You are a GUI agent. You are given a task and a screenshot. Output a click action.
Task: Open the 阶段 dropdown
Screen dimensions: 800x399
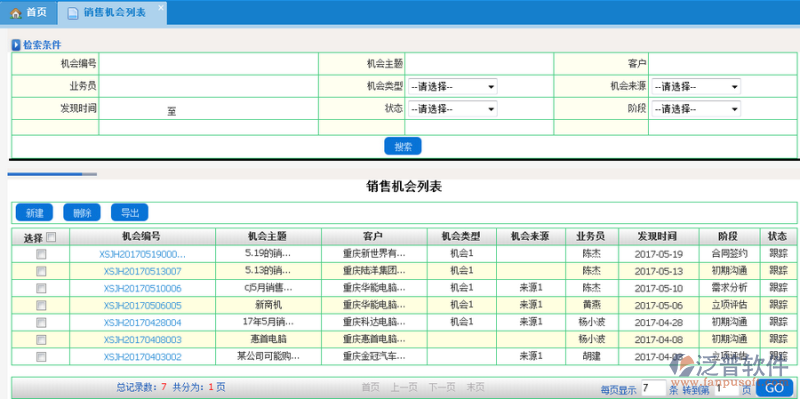(696, 109)
